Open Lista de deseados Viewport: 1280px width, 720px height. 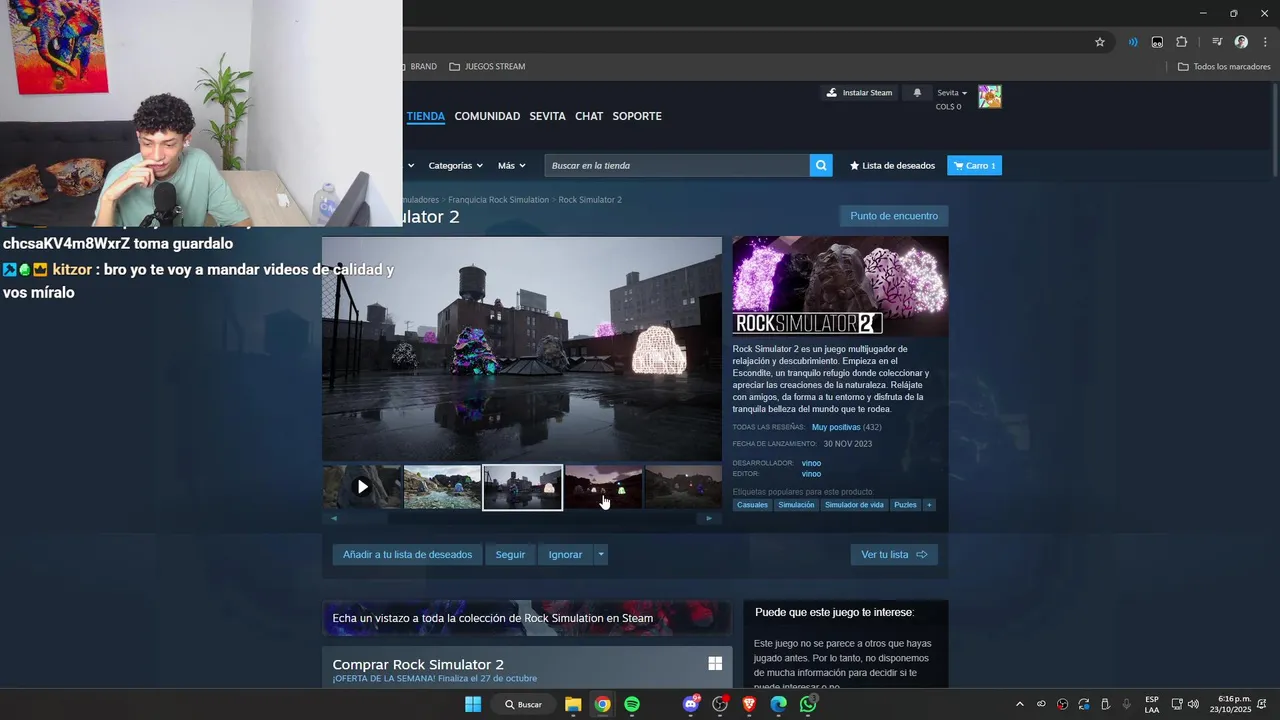[x=892, y=165]
